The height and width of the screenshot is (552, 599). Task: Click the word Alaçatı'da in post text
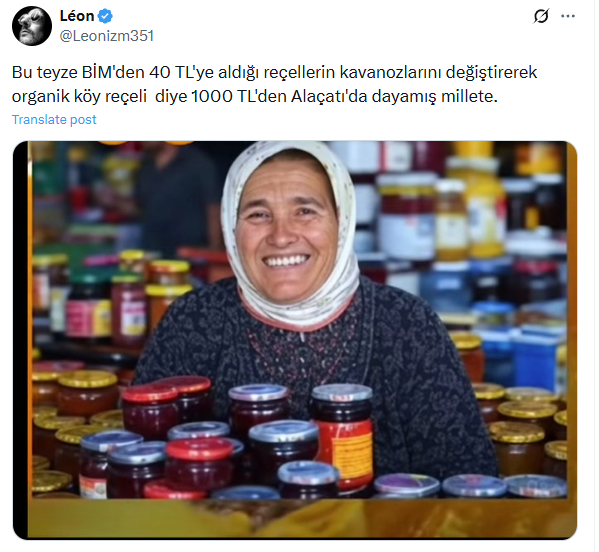tap(329, 96)
